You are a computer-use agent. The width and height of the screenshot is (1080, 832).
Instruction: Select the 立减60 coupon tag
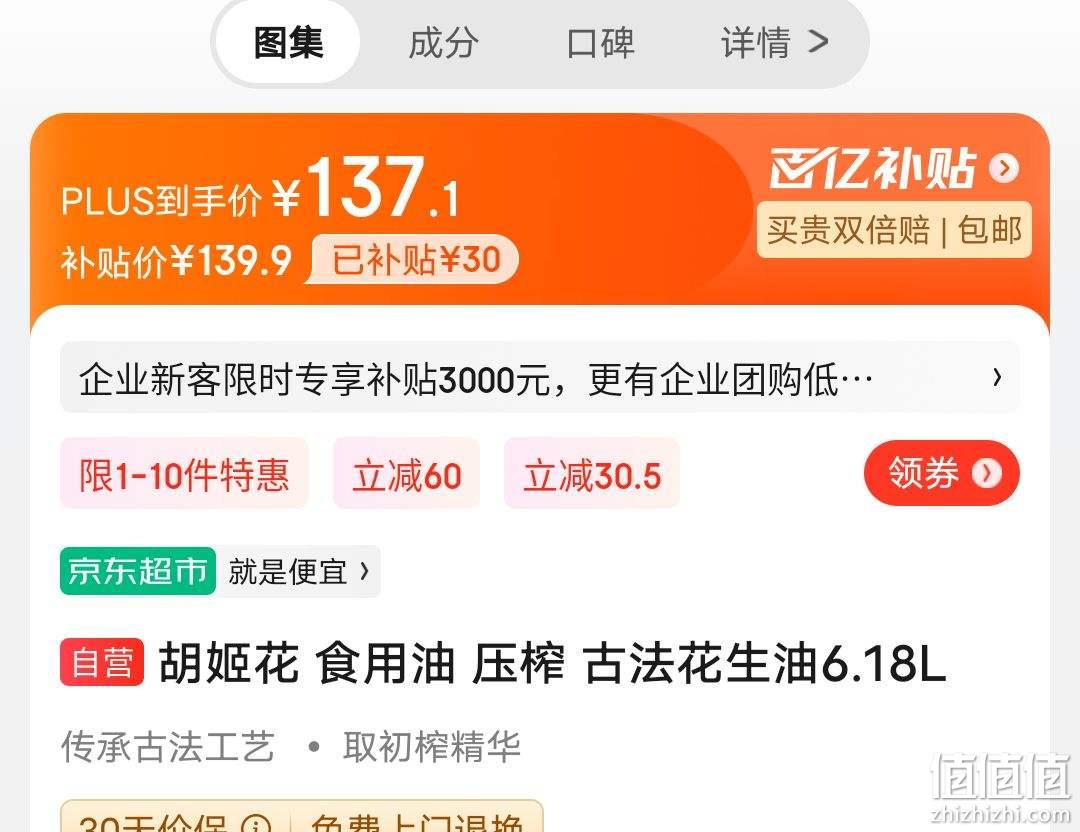(x=406, y=474)
